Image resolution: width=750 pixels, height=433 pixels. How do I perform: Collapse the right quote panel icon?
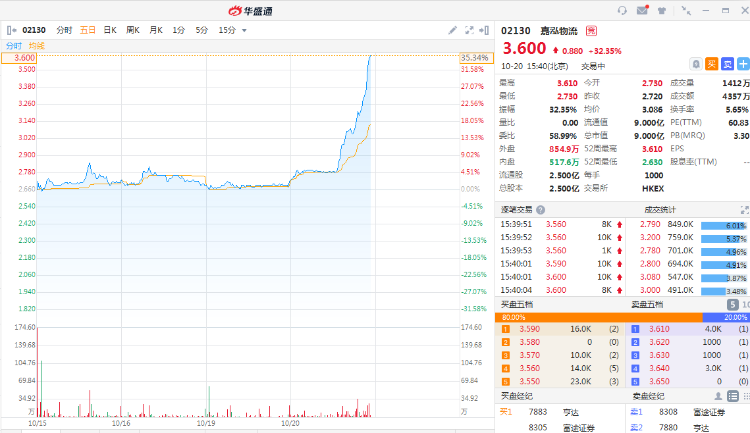(484, 30)
